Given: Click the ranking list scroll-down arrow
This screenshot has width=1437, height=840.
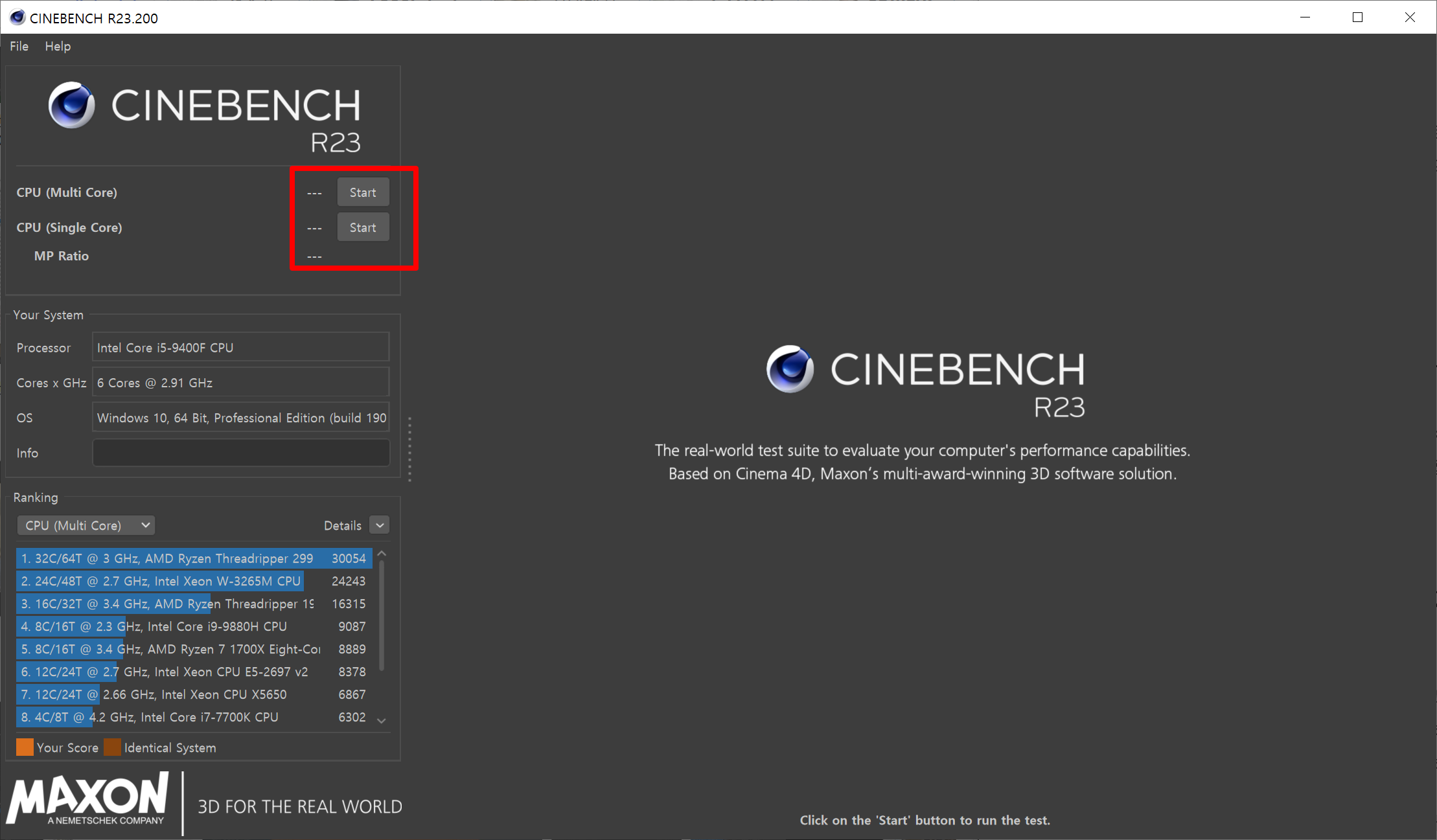Looking at the screenshot, I should 382,720.
